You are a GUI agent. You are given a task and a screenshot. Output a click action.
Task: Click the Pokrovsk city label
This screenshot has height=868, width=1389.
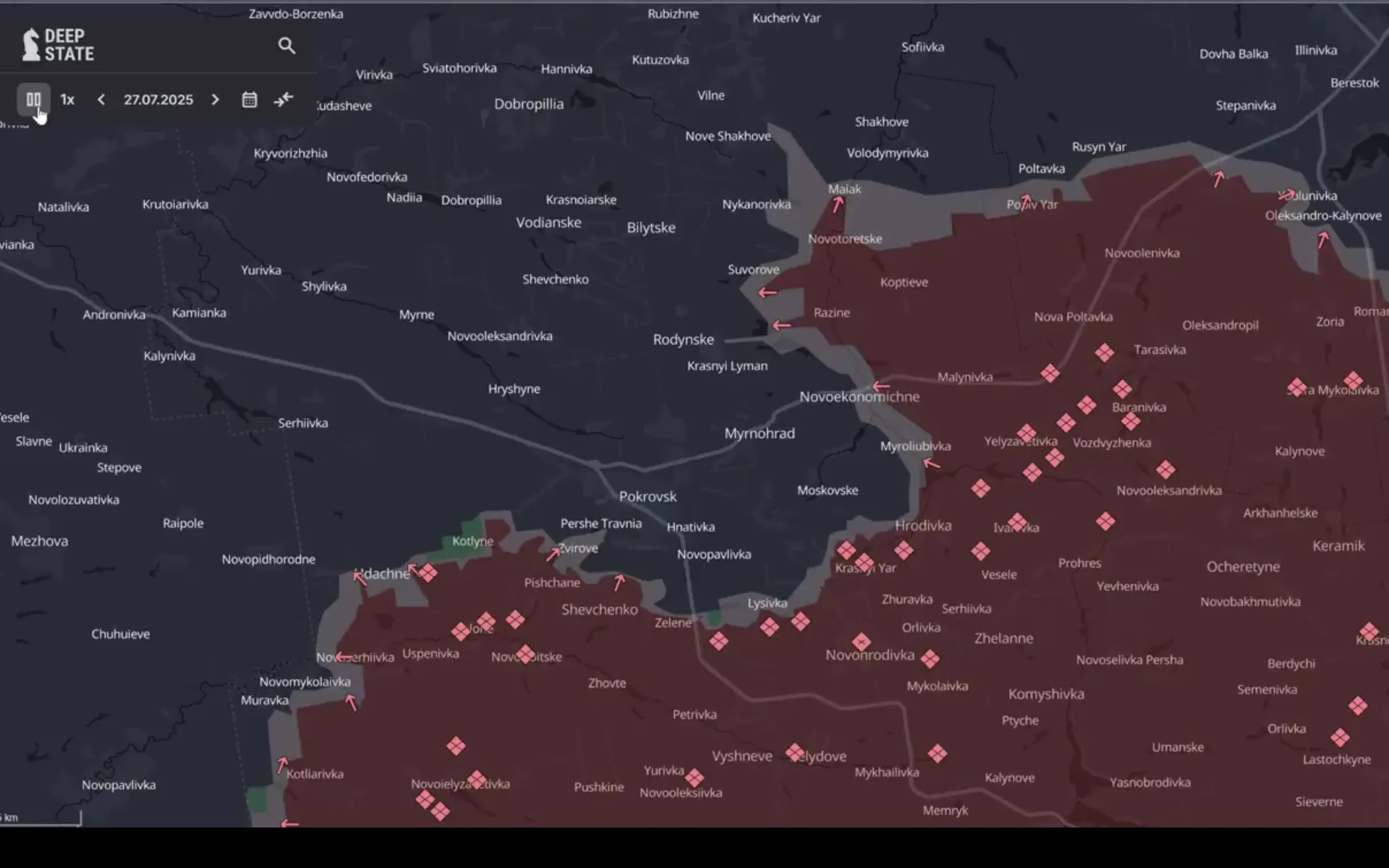tap(647, 496)
